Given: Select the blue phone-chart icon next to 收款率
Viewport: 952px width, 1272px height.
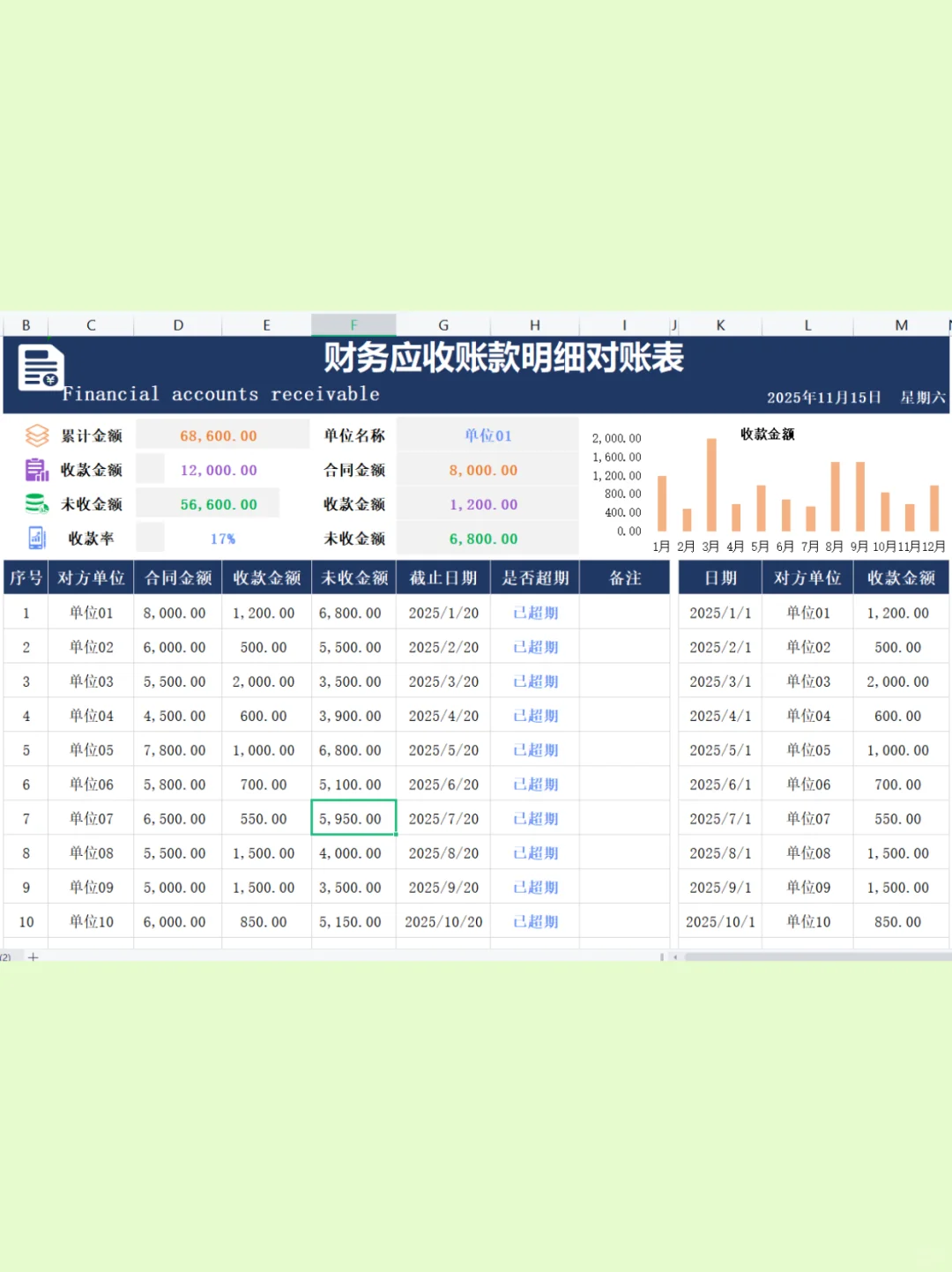Looking at the screenshot, I should click(x=36, y=537).
